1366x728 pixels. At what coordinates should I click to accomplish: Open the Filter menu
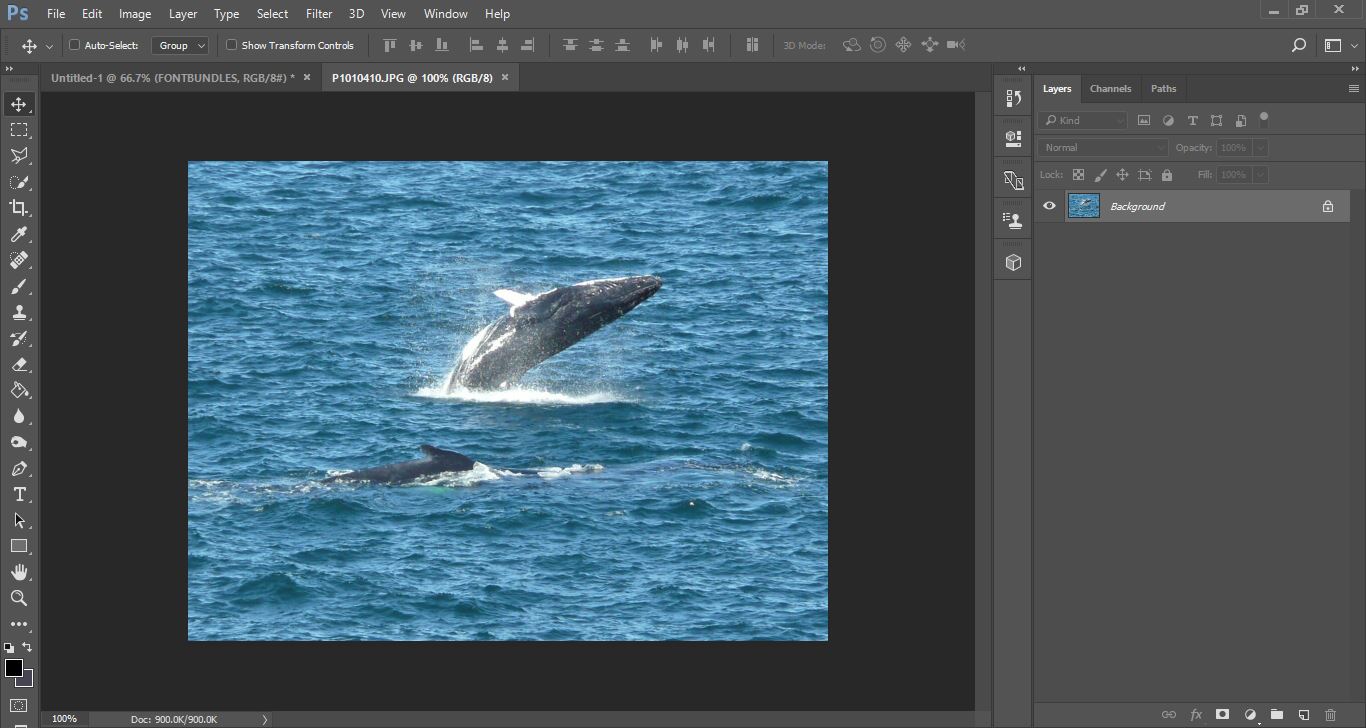click(319, 14)
